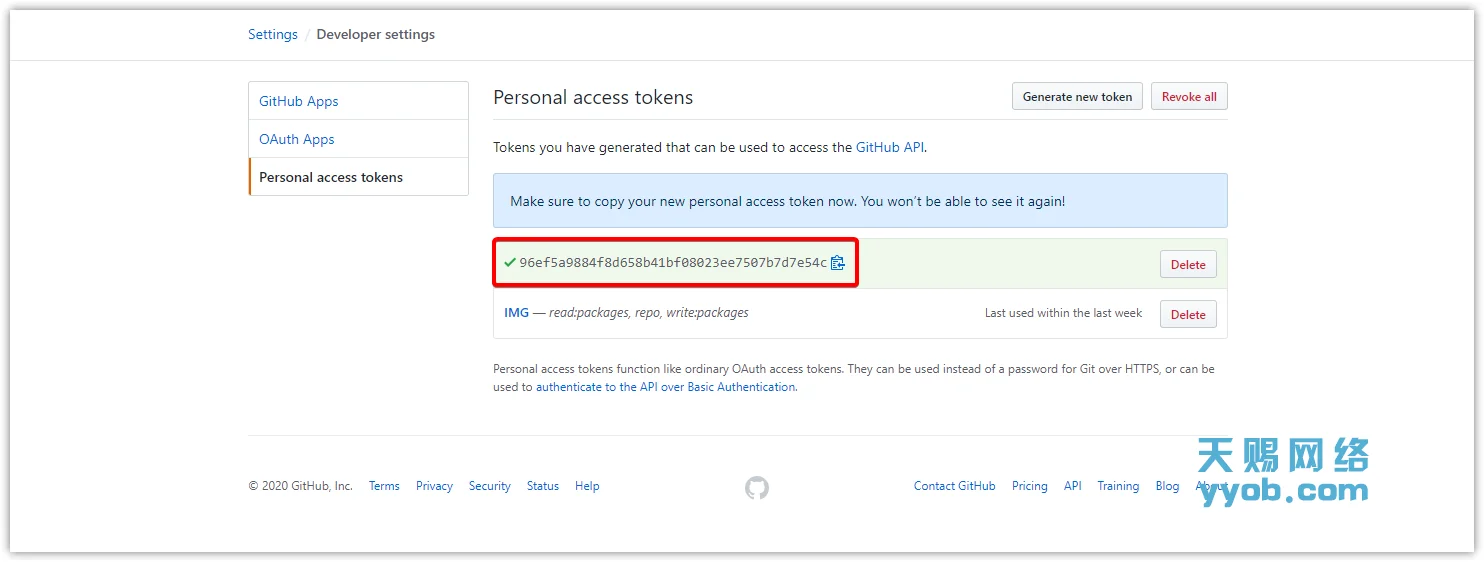Click the 'read:packages, repo, write:packages' scopes text
The height and width of the screenshot is (562, 1484).
click(649, 313)
